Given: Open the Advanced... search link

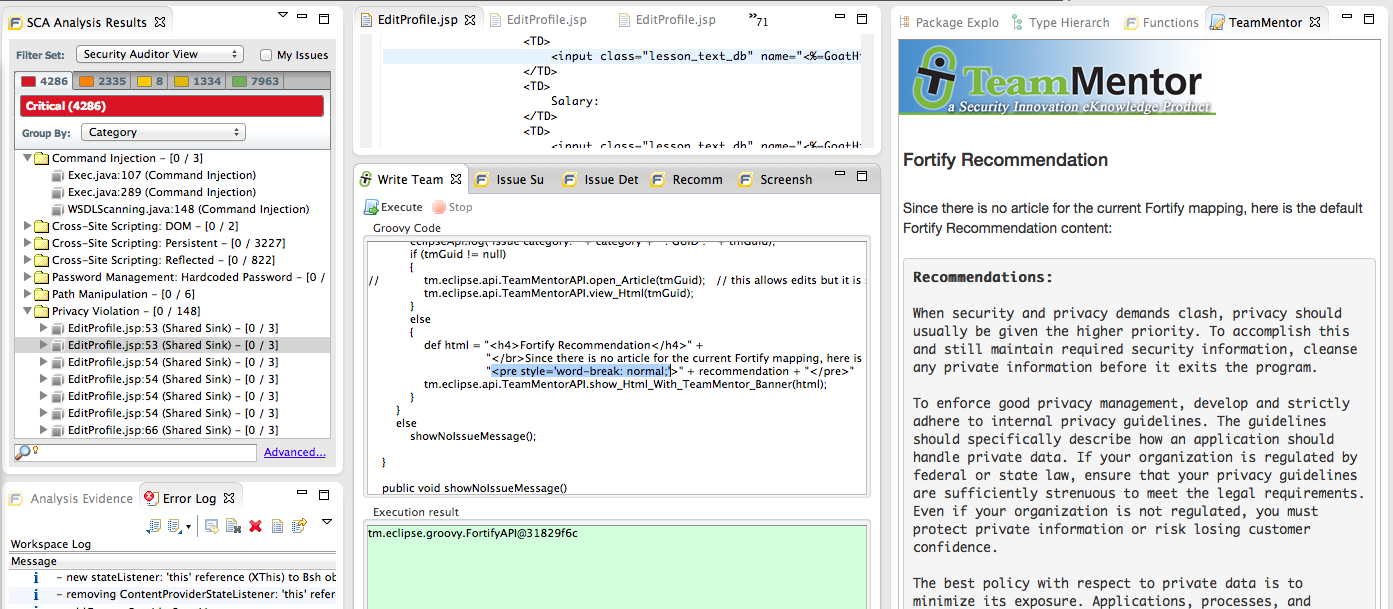Looking at the screenshot, I should pos(294,453).
